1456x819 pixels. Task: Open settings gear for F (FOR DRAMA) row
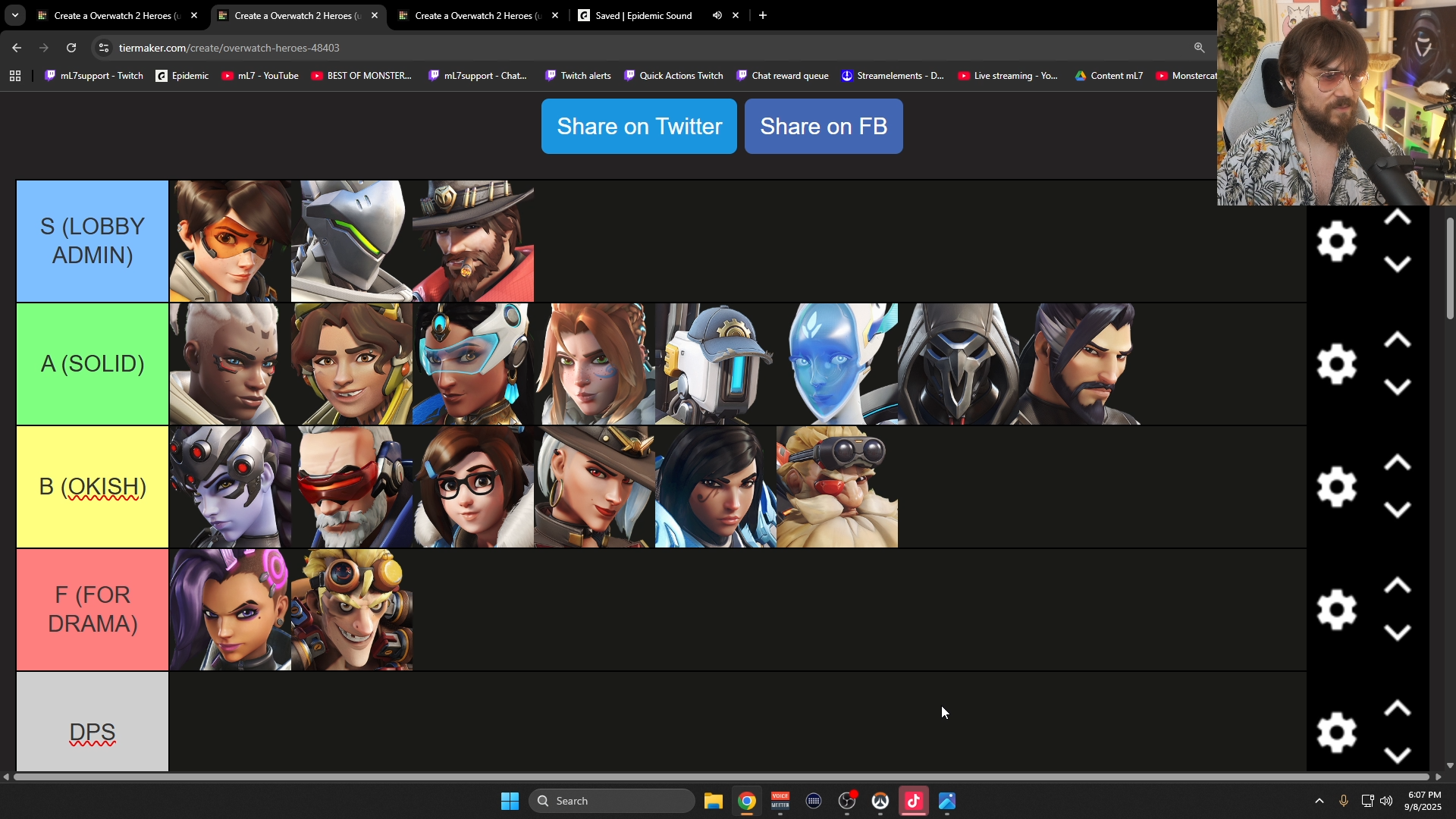click(1336, 610)
